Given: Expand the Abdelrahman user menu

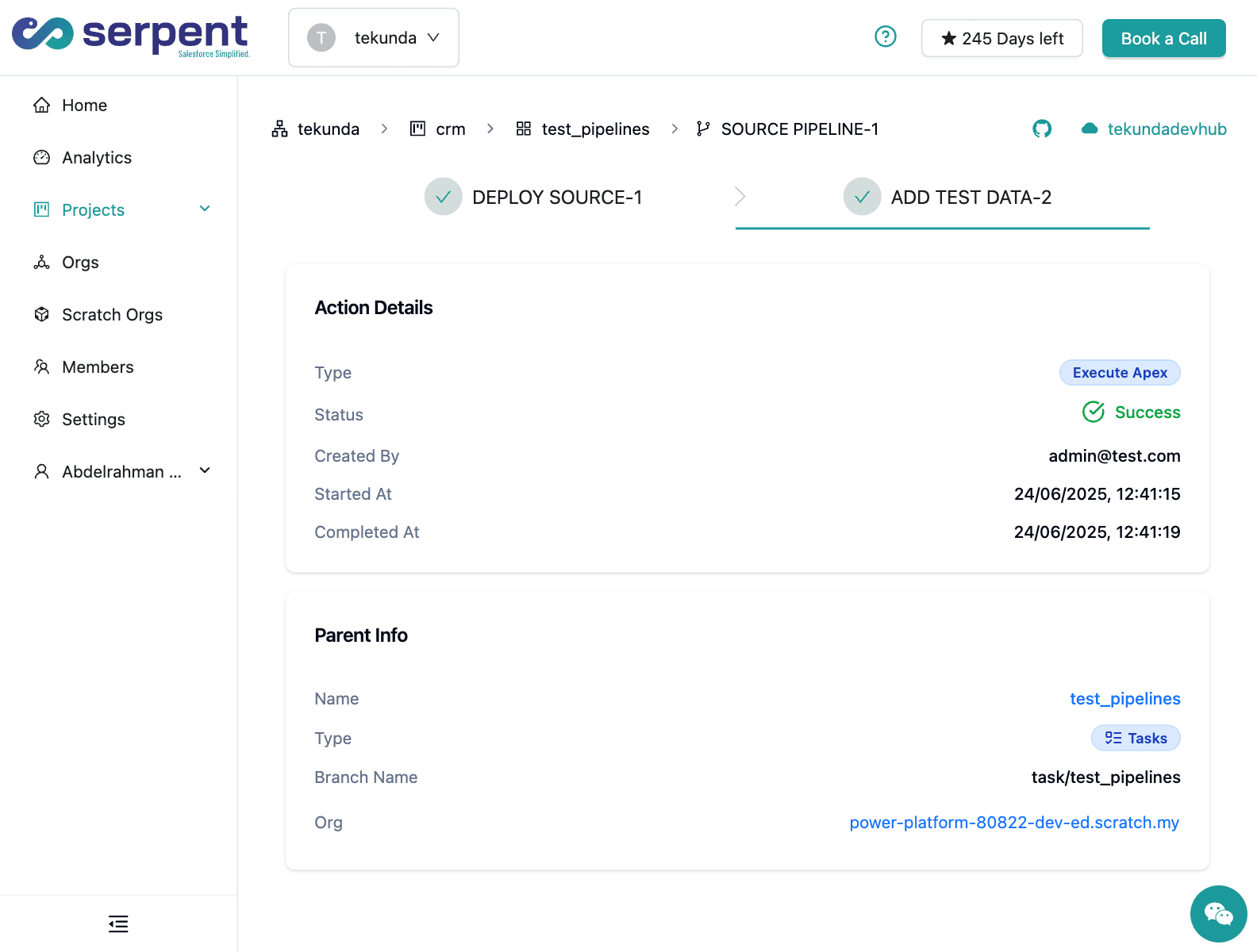Looking at the screenshot, I should [x=205, y=470].
